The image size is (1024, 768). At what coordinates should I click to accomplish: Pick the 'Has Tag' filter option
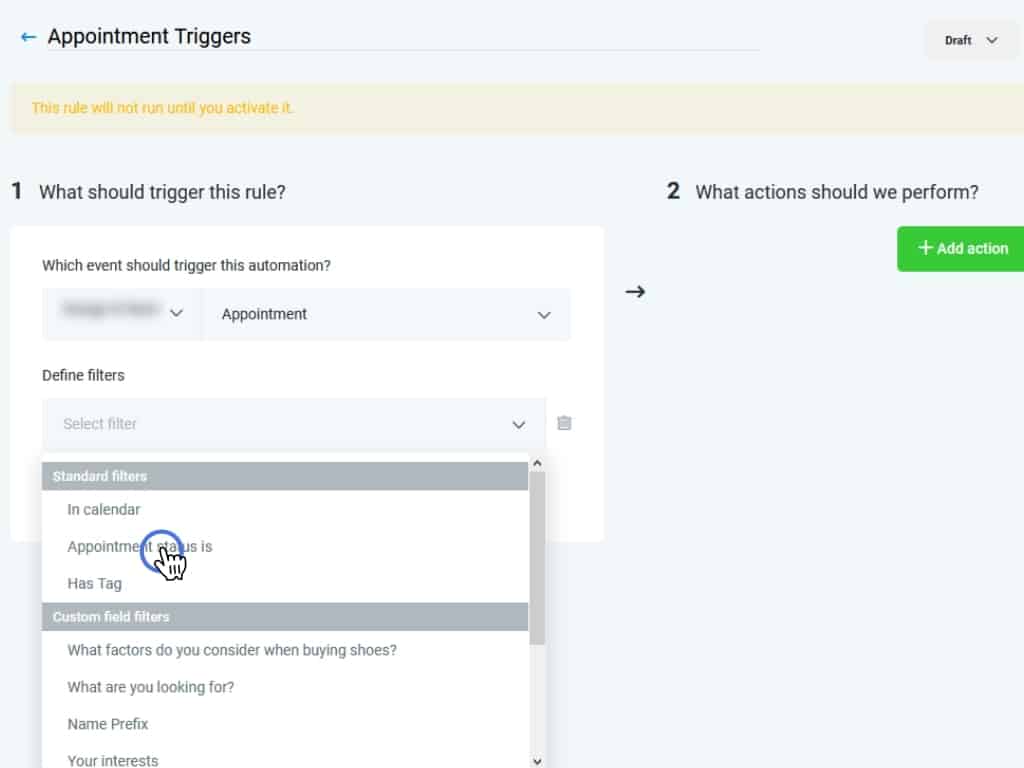94,583
